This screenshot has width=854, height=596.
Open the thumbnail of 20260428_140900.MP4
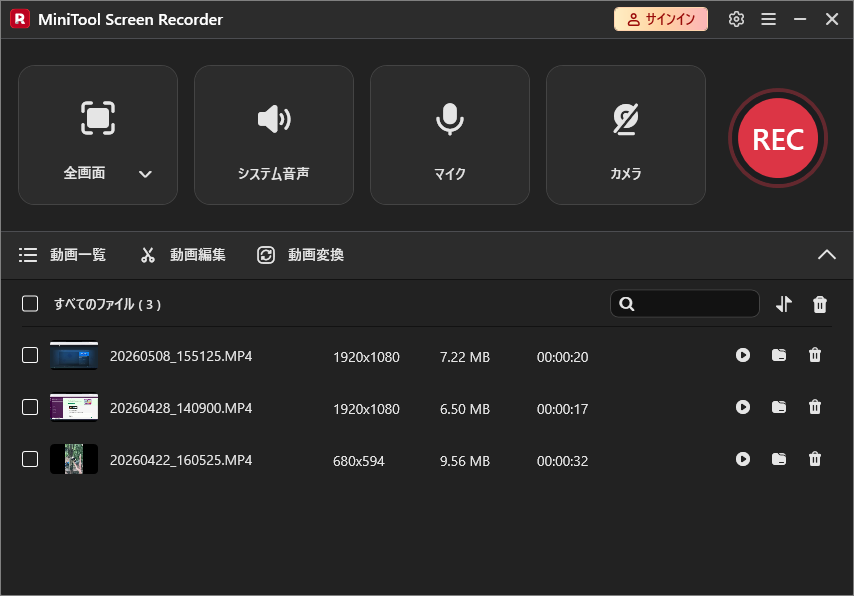[x=74, y=407]
